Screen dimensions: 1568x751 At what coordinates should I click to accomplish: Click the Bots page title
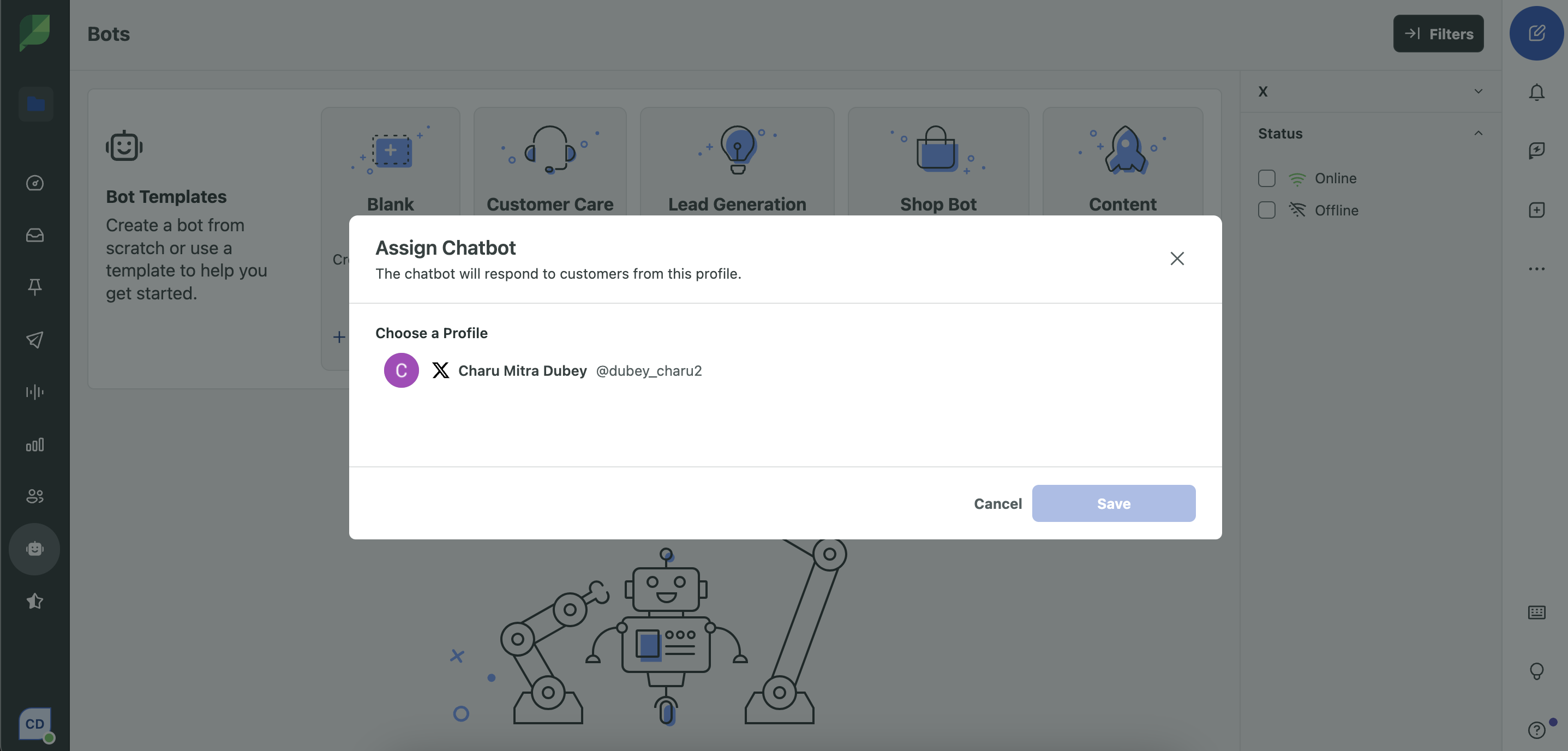click(109, 33)
